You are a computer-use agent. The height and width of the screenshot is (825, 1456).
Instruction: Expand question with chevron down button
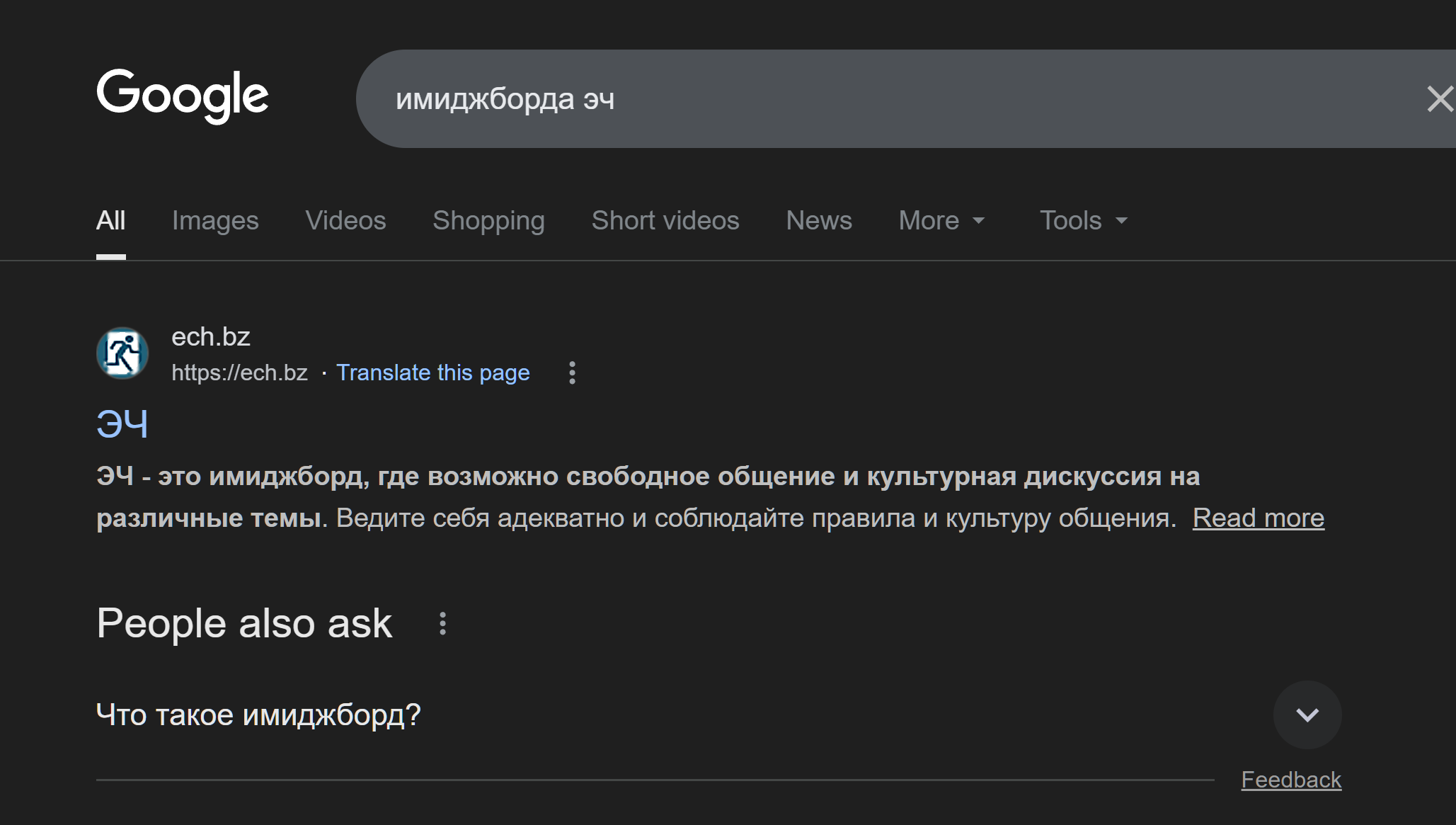coord(1307,715)
